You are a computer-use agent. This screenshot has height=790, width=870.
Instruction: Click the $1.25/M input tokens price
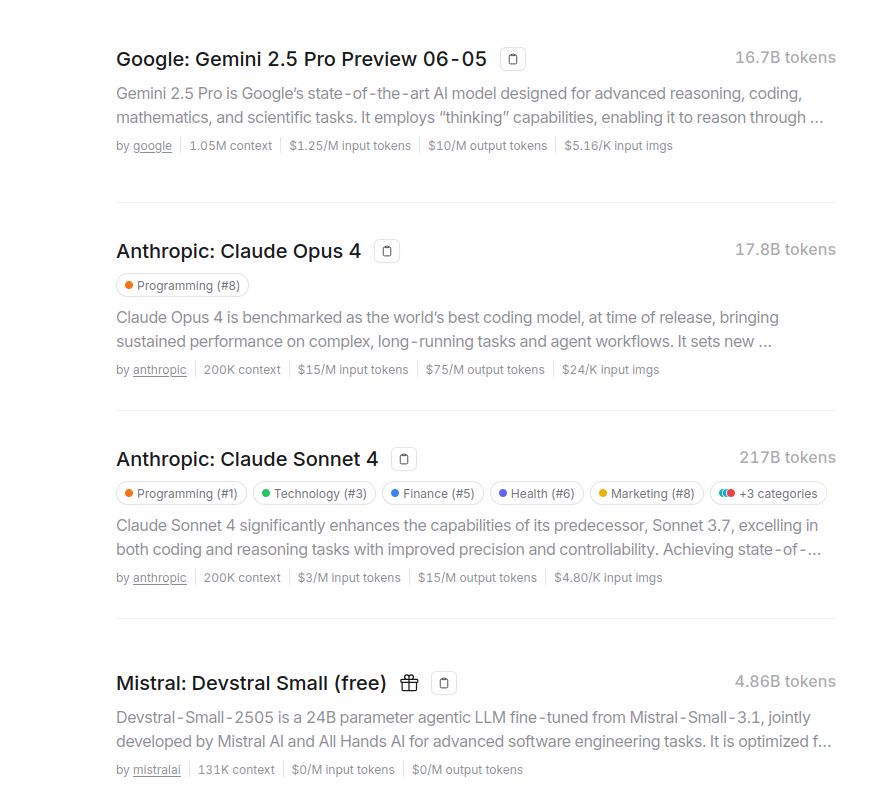point(350,146)
